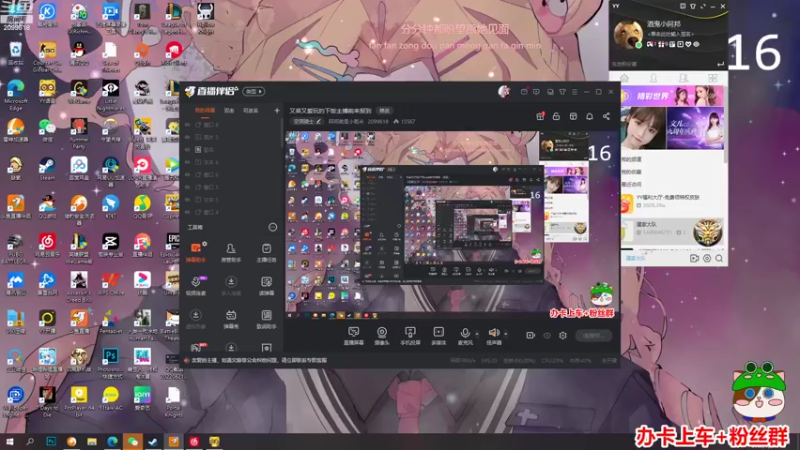Switch to the YY home tab
Image resolution: width=800 pixels, height=450 pixels.
pyautogui.click(x=624, y=78)
